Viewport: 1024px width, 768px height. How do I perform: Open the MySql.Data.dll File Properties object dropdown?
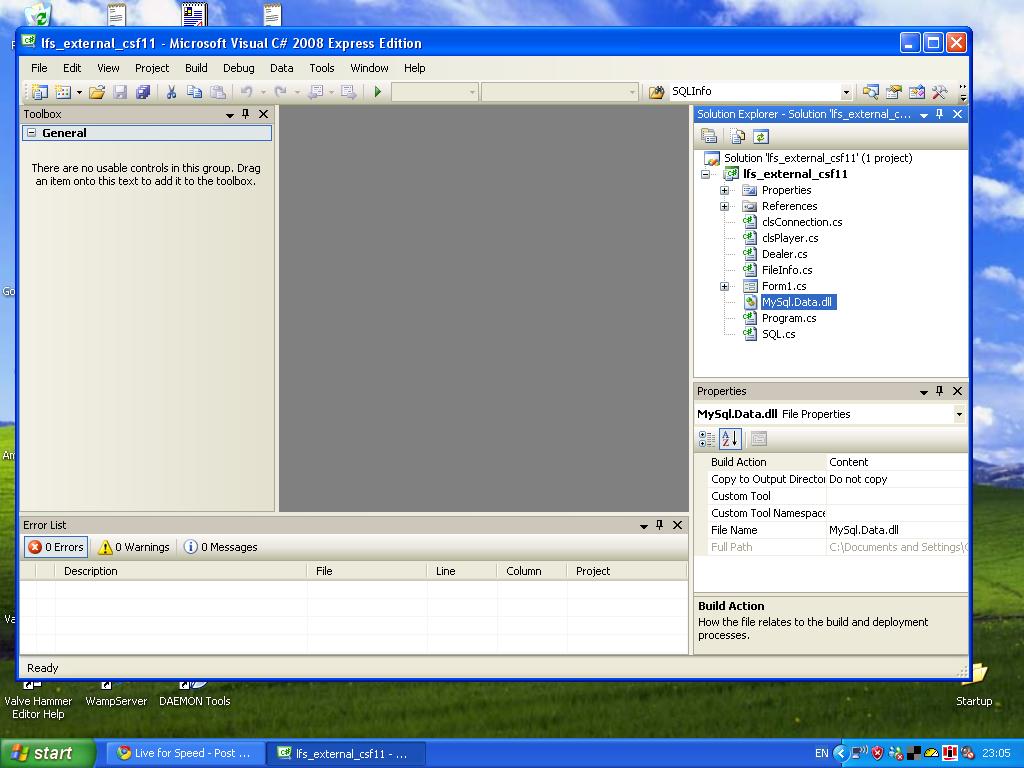[x=959, y=415]
